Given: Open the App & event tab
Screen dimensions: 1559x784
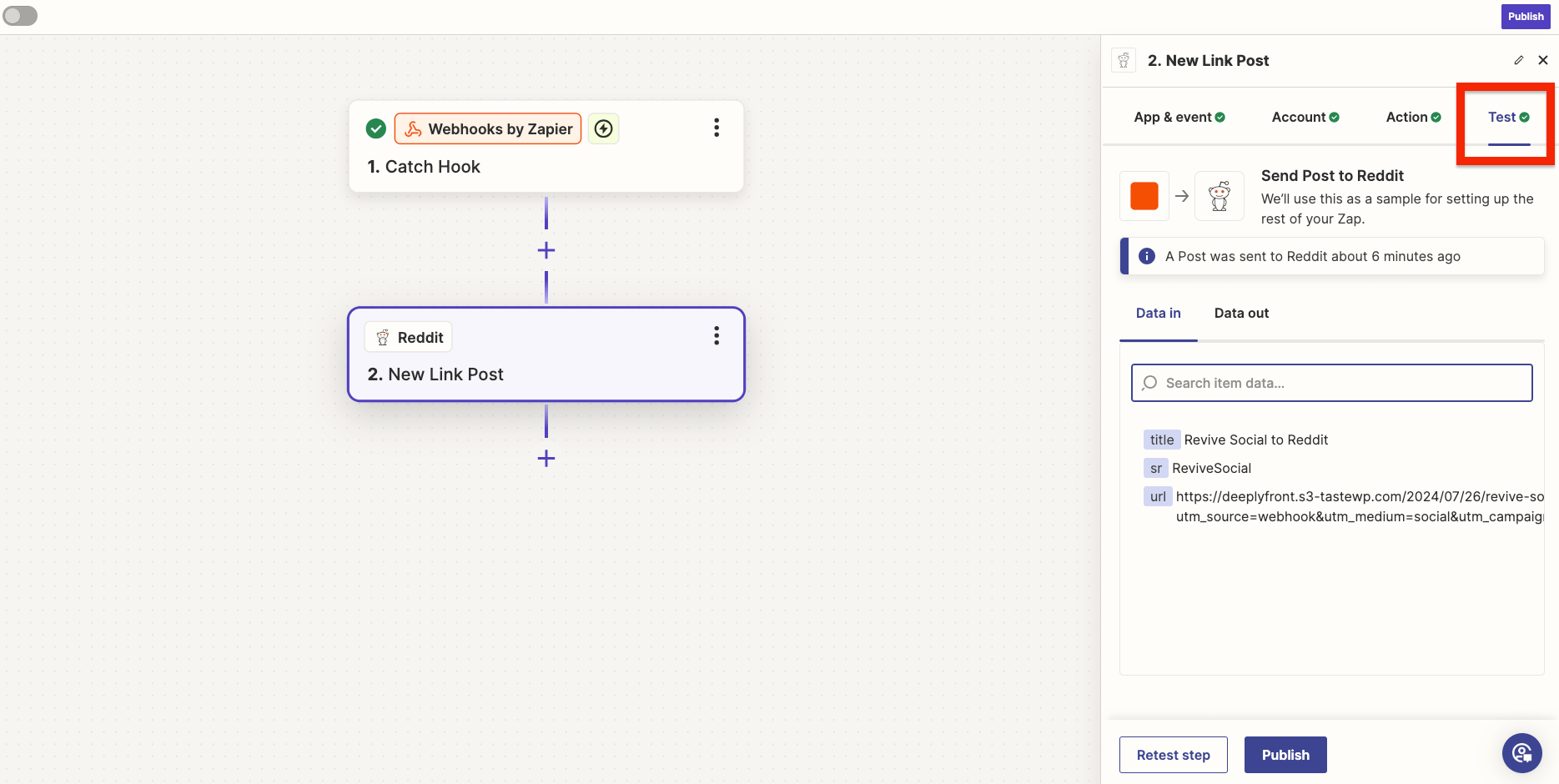Looking at the screenshot, I should tap(1179, 118).
